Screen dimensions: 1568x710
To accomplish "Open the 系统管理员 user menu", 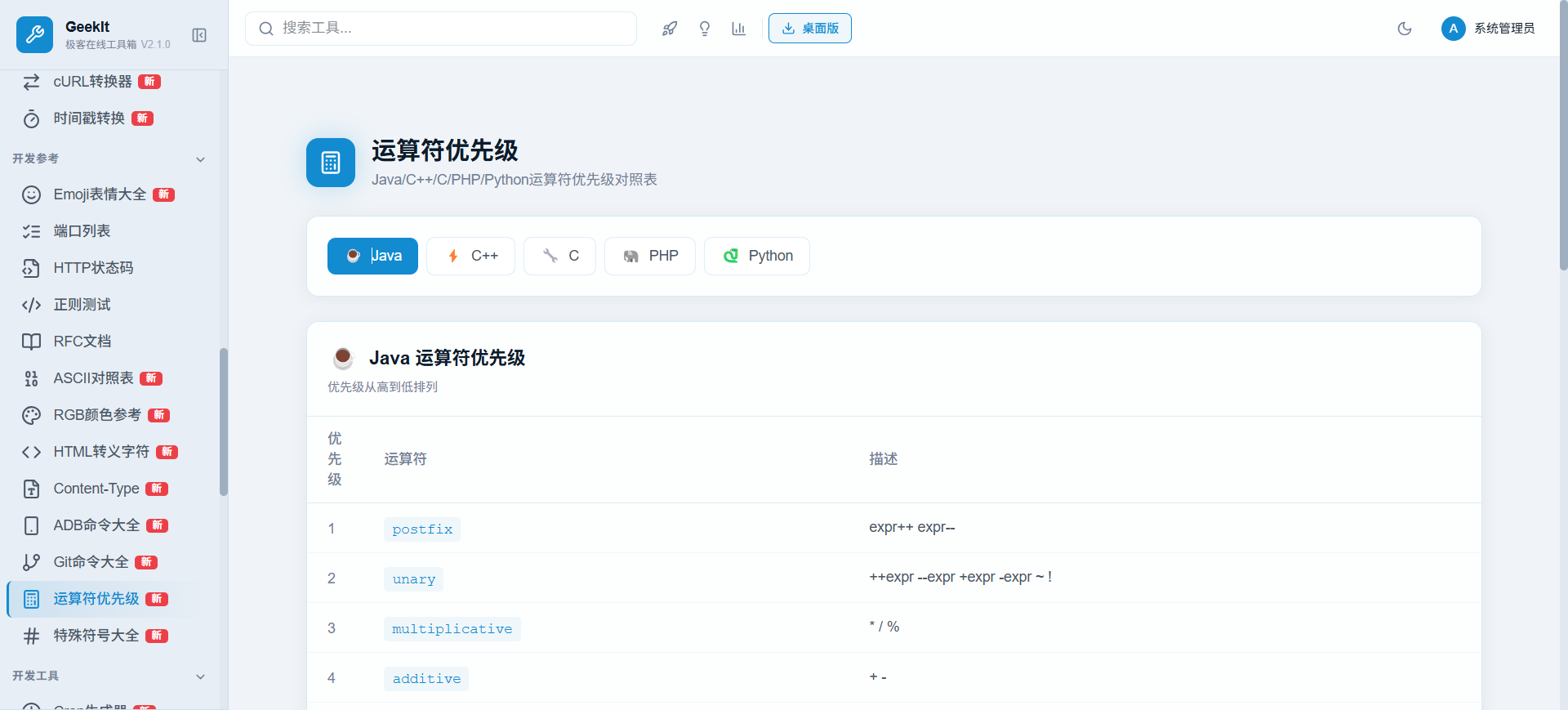I will 1488,29.
